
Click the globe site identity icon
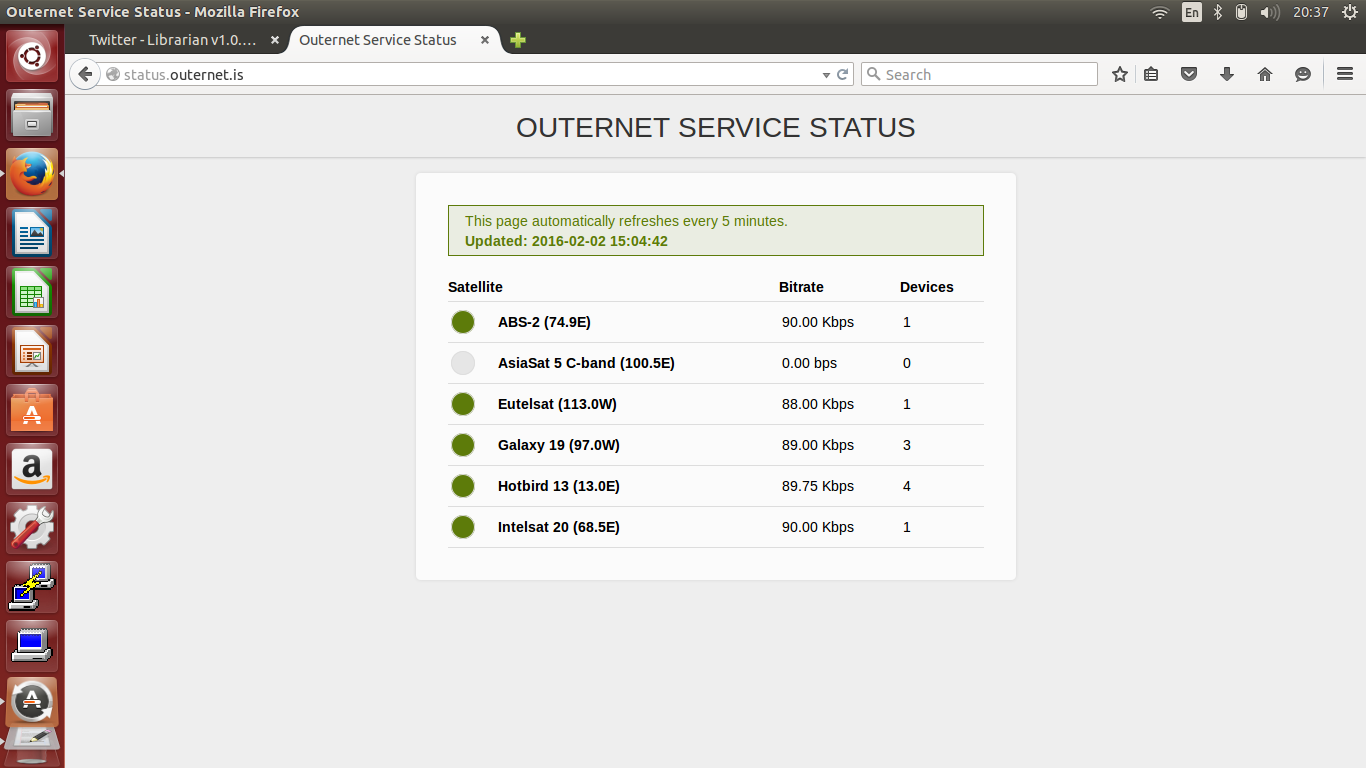(113, 74)
